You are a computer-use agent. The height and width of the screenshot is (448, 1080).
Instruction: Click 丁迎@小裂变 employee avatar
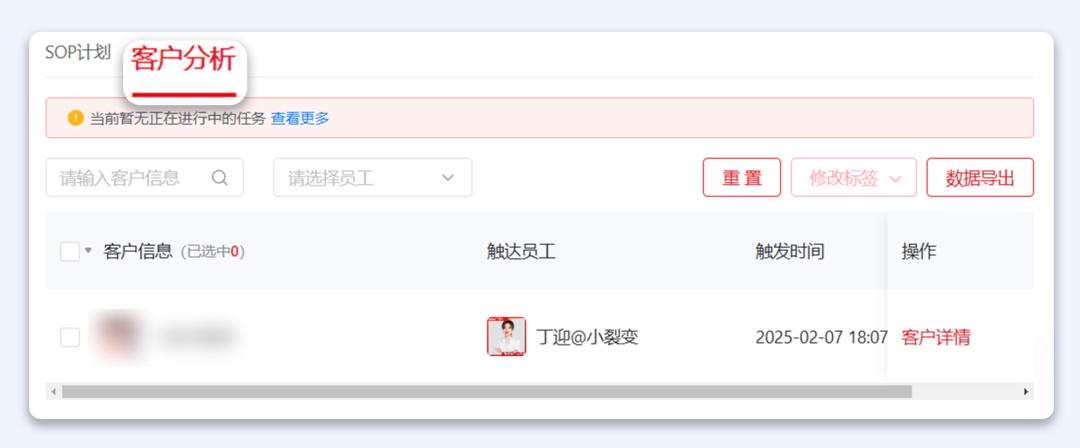(506, 337)
